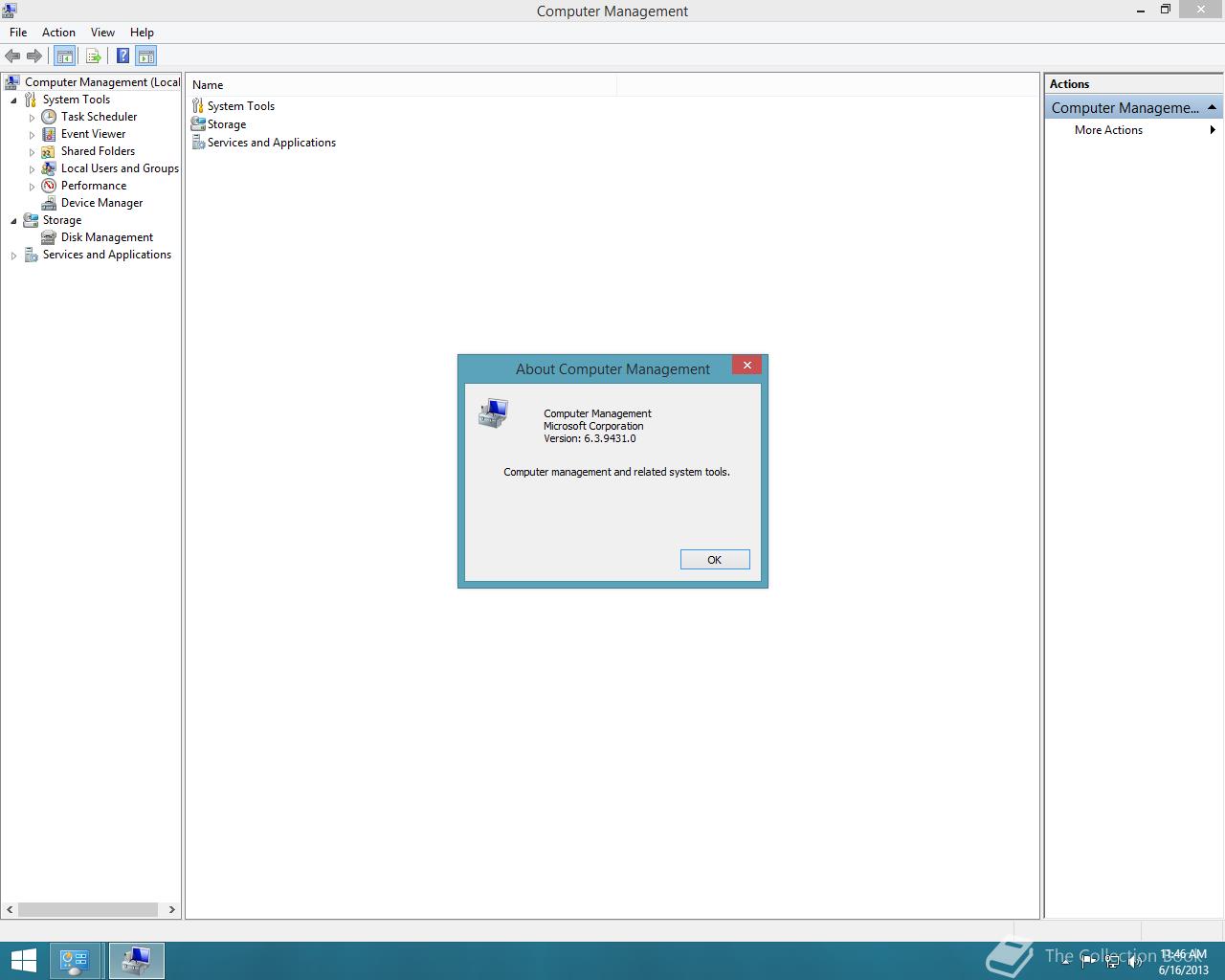Viewport: 1225px width, 980px height.
Task: Open the Action menu
Action: (x=58, y=33)
